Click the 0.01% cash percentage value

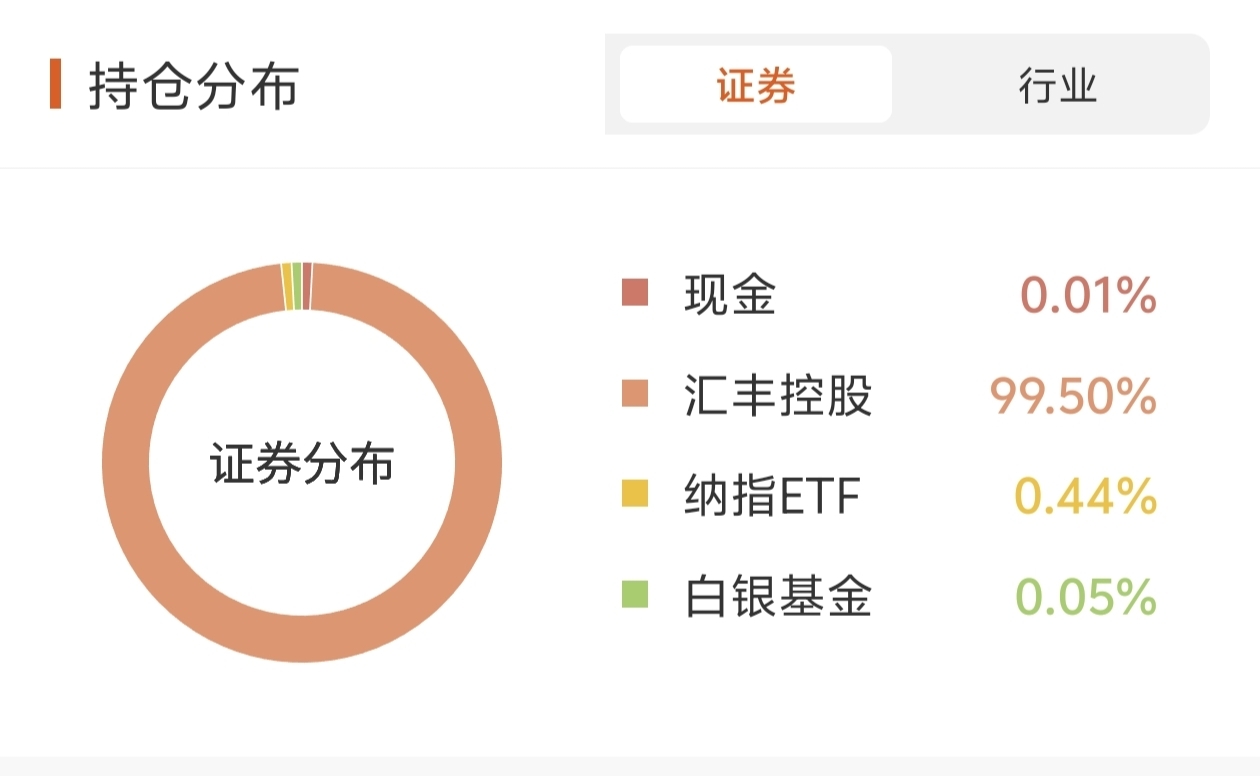(x=1088, y=296)
